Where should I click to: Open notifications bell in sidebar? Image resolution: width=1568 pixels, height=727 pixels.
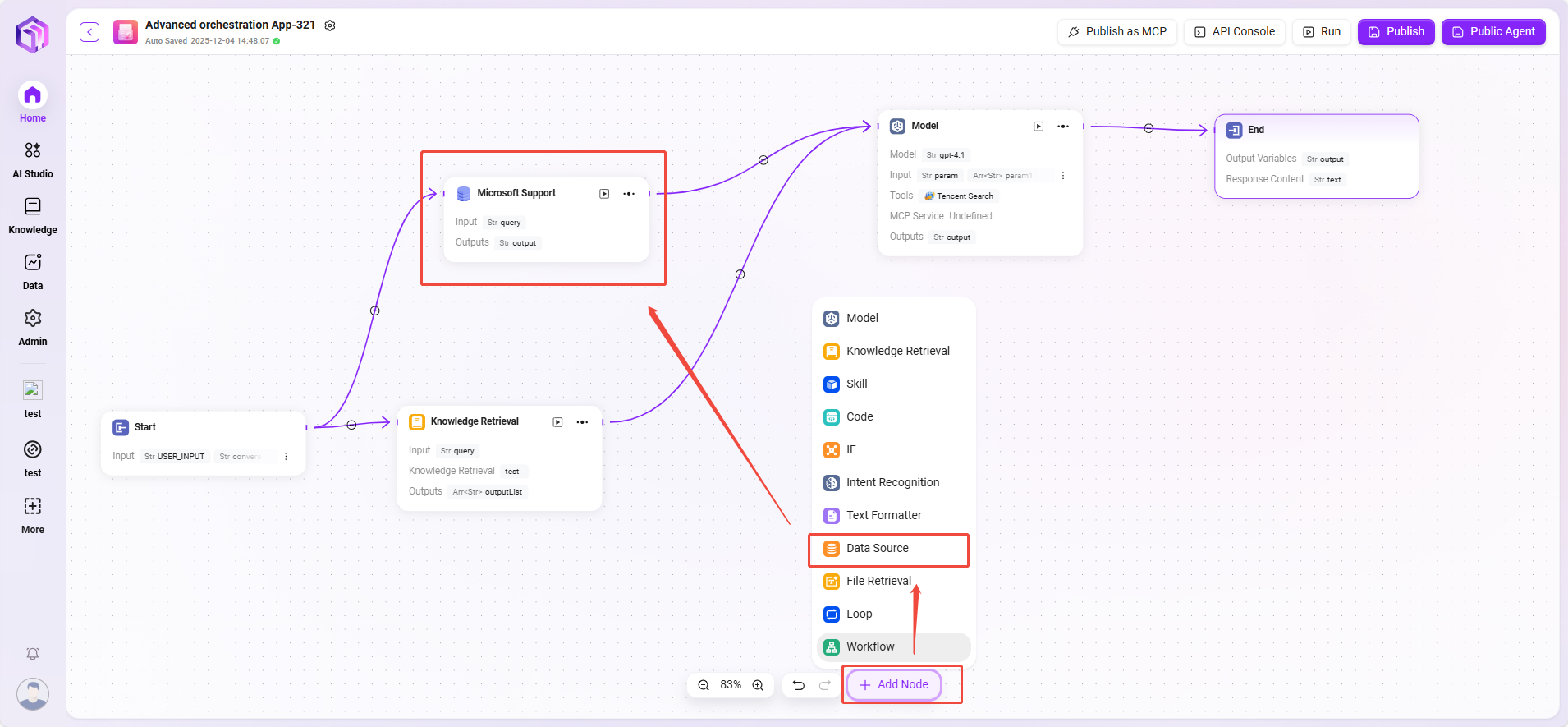click(x=33, y=654)
